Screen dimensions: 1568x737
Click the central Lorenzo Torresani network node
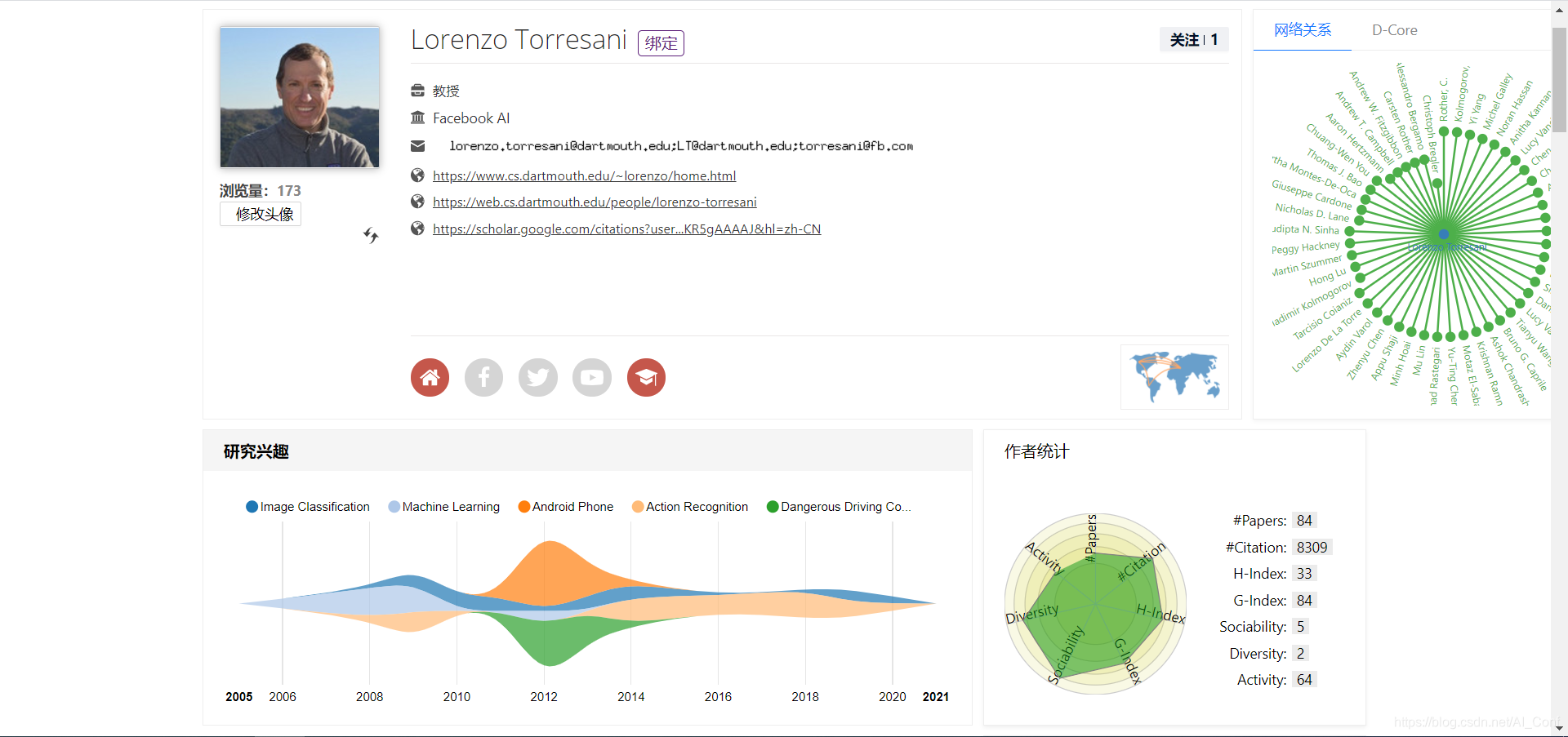click(x=1444, y=234)
